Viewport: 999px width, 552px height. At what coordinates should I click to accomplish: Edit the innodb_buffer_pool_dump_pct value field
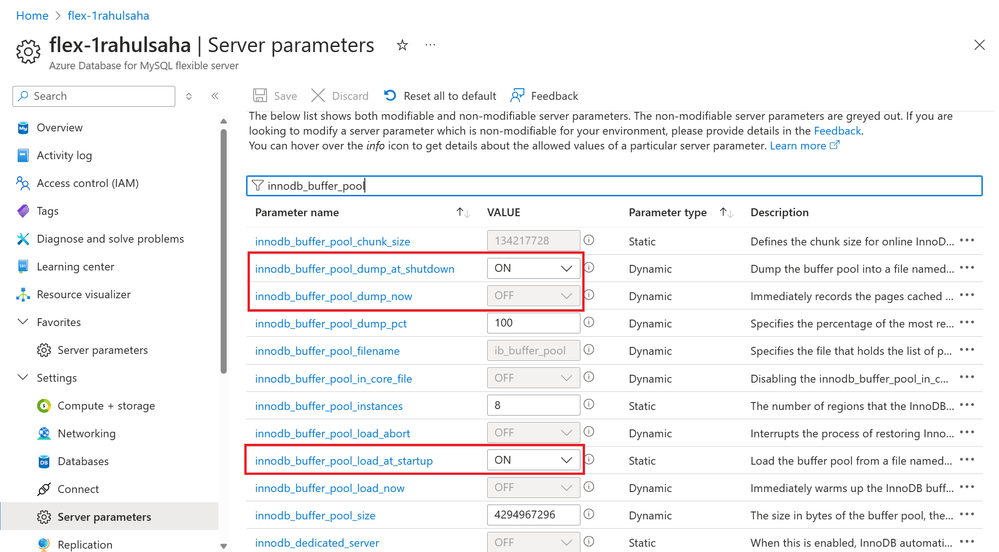pyautogui.click(x=533, y=323)
